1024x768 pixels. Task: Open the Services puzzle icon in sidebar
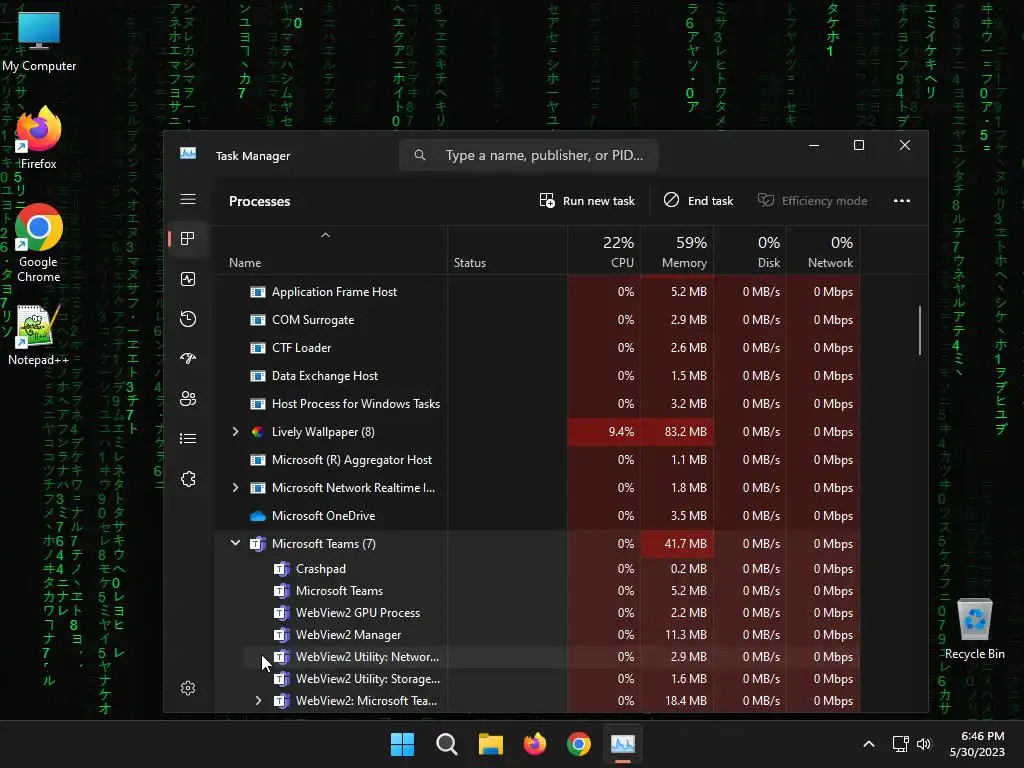[x=188, y=479]
